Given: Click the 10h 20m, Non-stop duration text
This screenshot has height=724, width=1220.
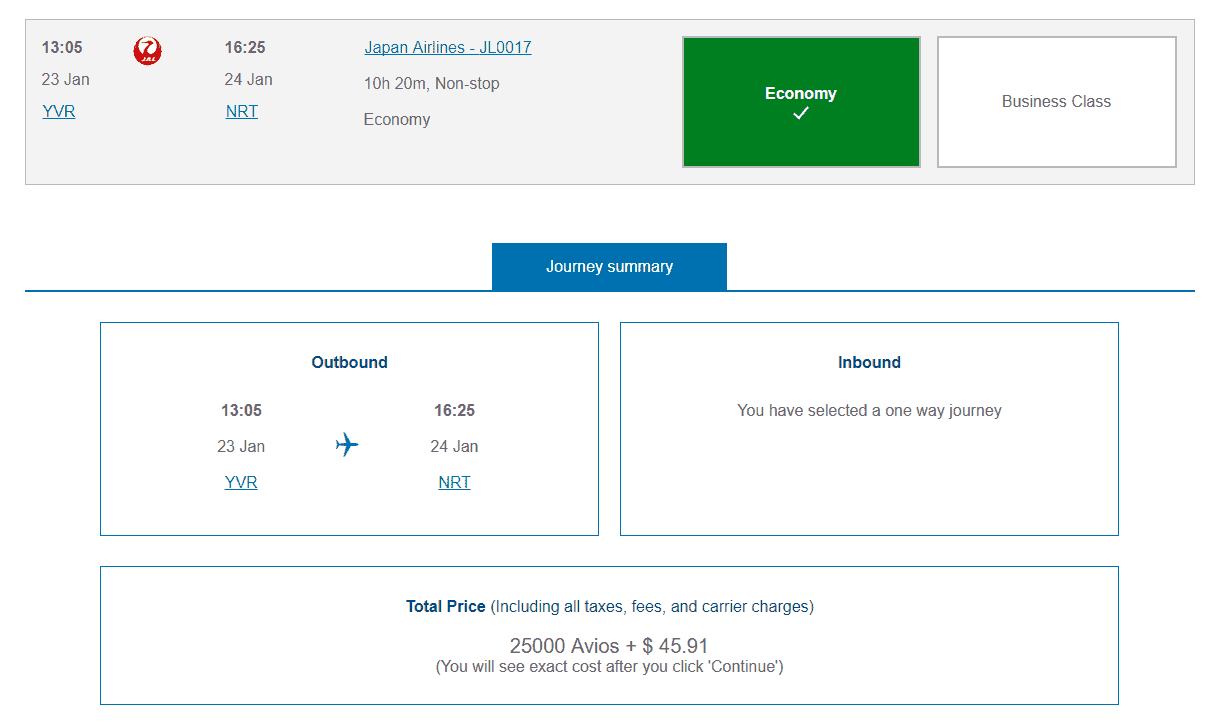Looking at the screenshot, I should click(431, 84).
